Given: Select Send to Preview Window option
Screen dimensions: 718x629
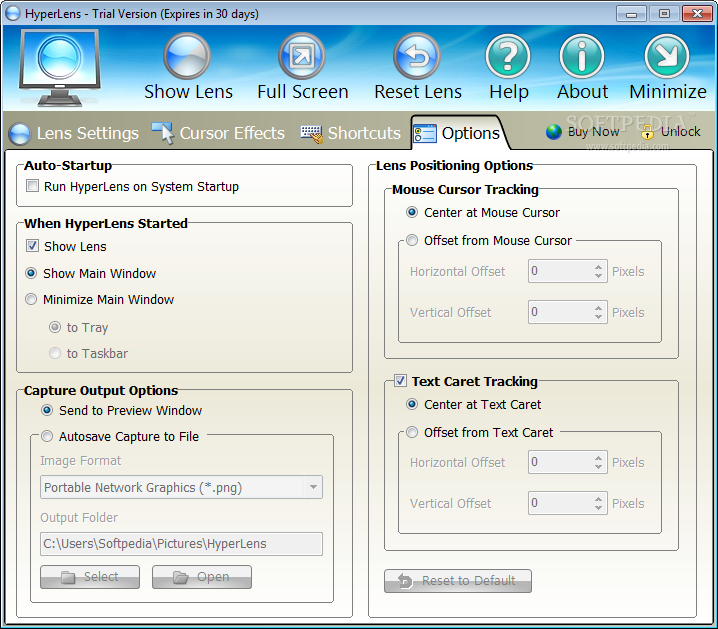Looking at the screenshot, I should 47,410.
